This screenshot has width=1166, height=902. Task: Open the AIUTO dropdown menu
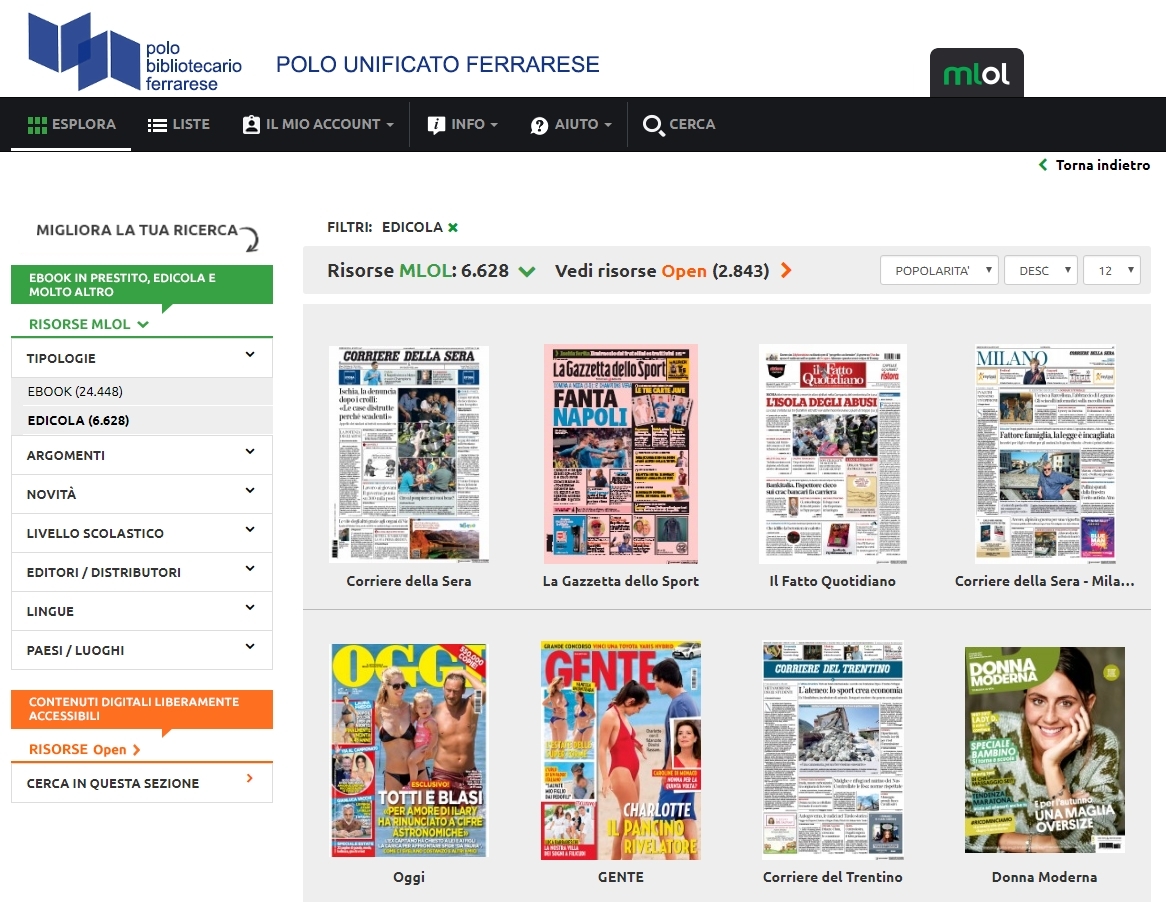(x=571, y=124)
